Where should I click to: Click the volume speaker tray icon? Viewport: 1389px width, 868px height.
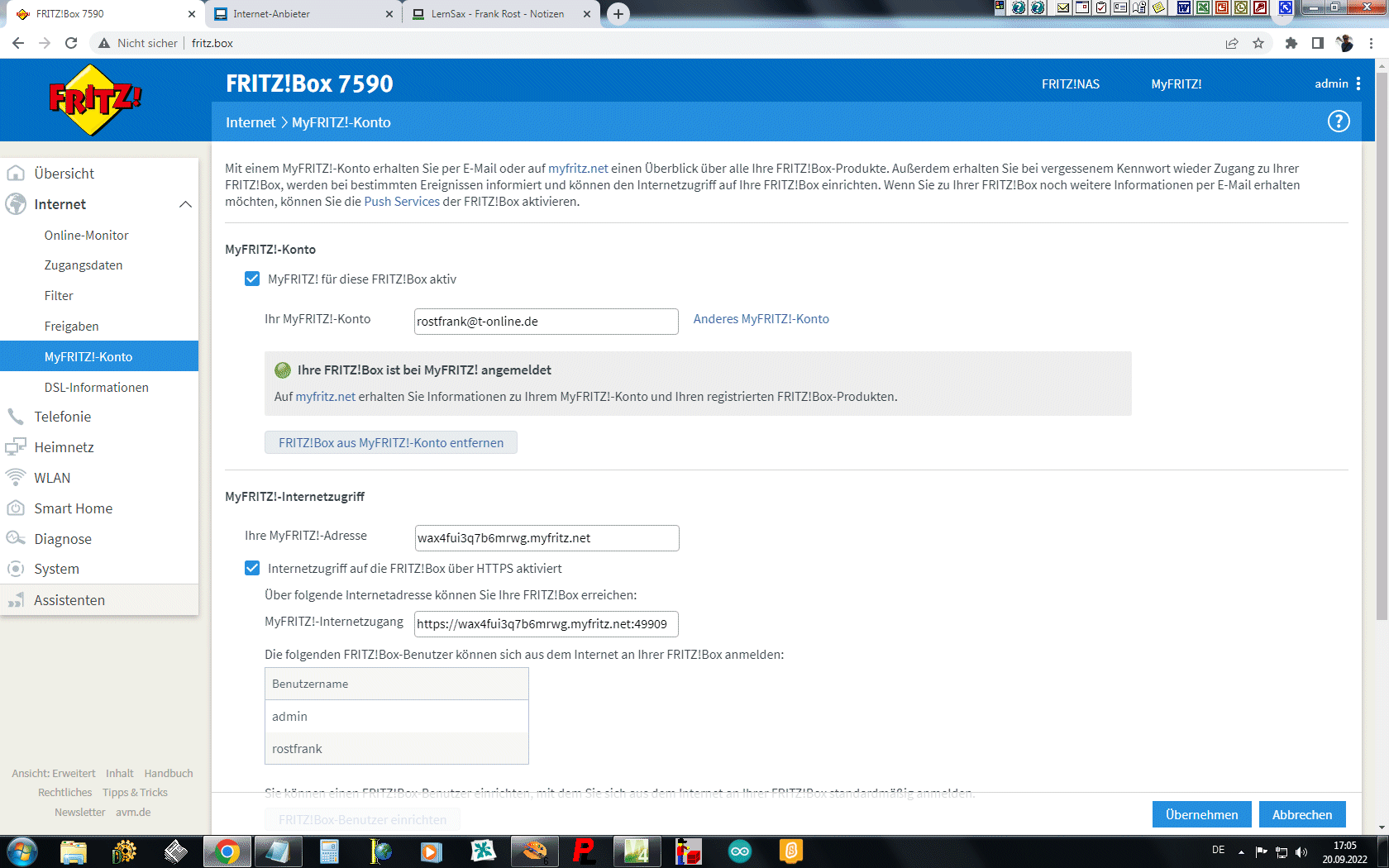coord(1301,852)
